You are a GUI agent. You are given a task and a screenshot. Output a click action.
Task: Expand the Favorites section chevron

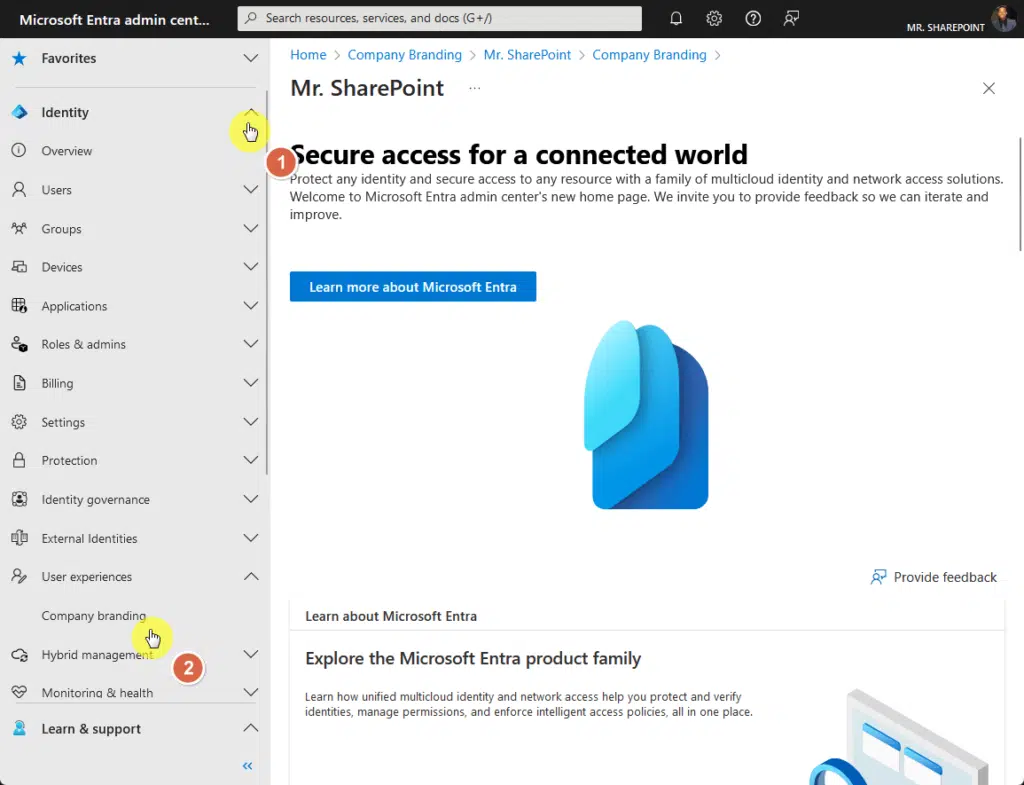(251, 58)
